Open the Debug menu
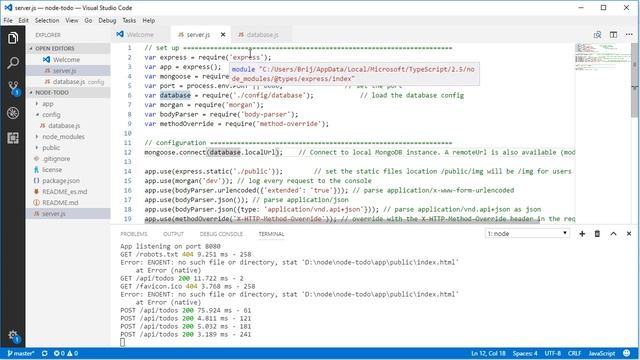Screen dimensions: 640x360 [107, 20]
